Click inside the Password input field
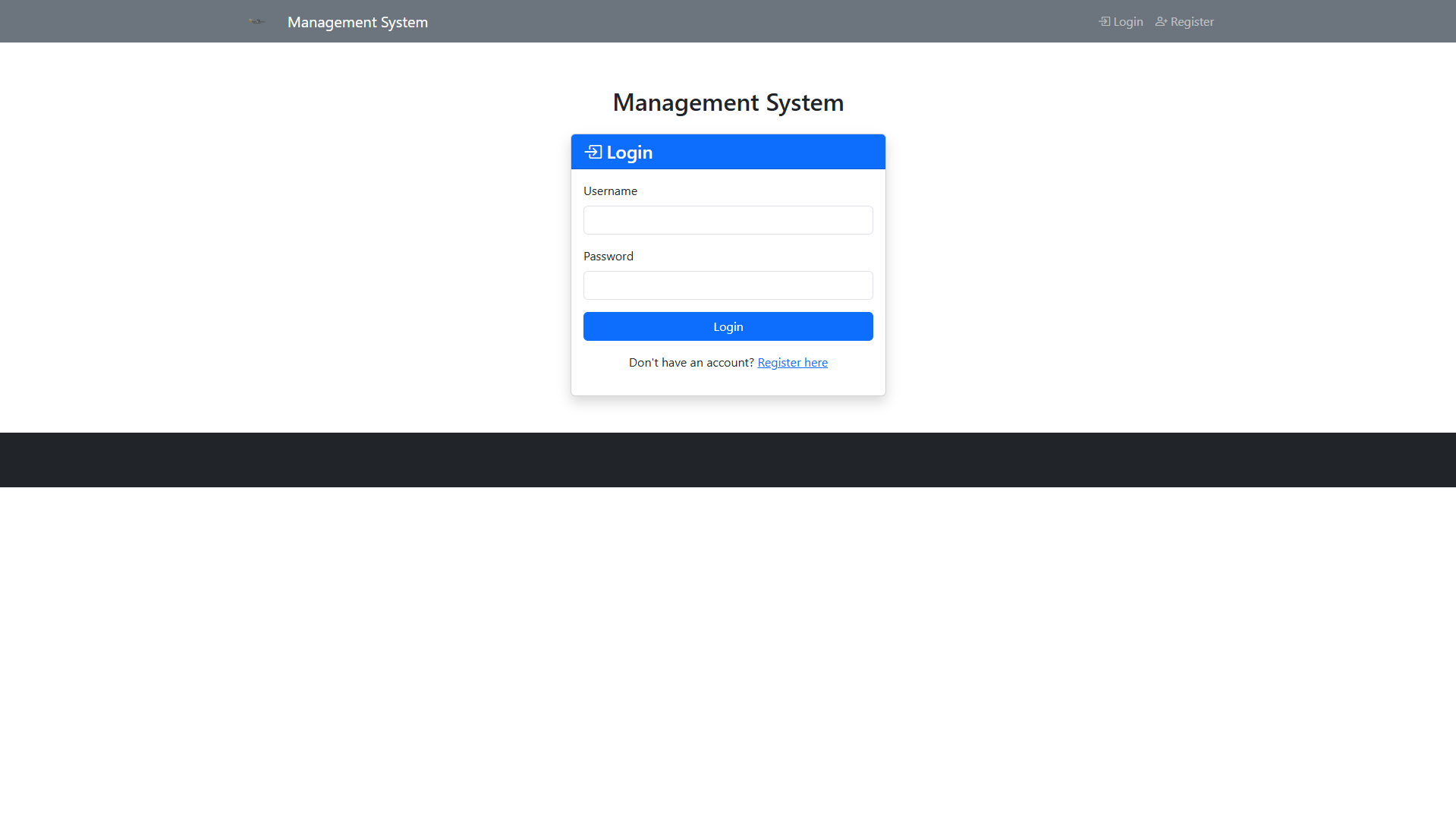Image resolution: width=1456 pixels, height=819 pixels. click(x=728, y=285)
